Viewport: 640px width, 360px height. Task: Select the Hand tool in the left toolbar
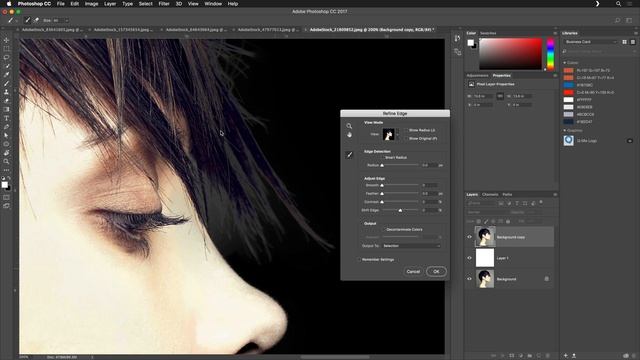6,153
